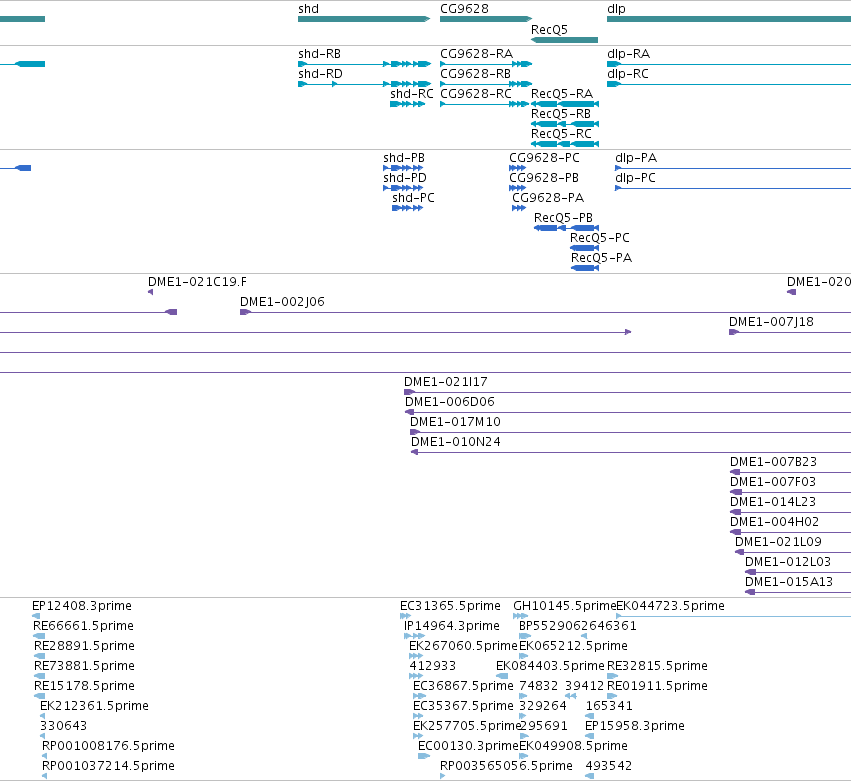Open the CG9628-RA transcript feature
The image size is (851, 781).
[x=486, y=64]
